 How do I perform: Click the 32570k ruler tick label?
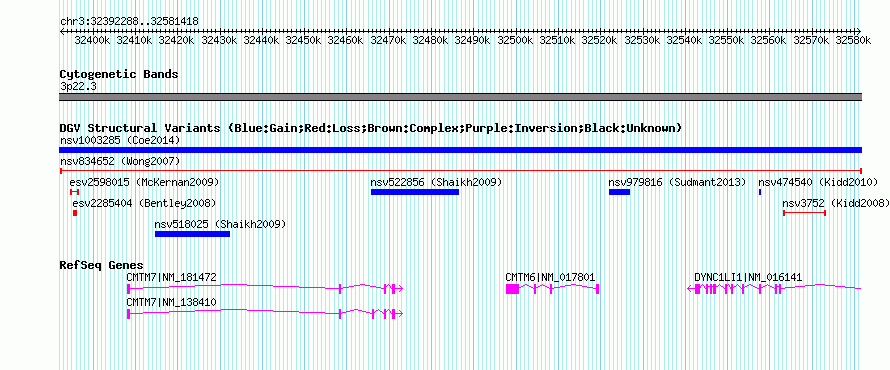(812, 40)
